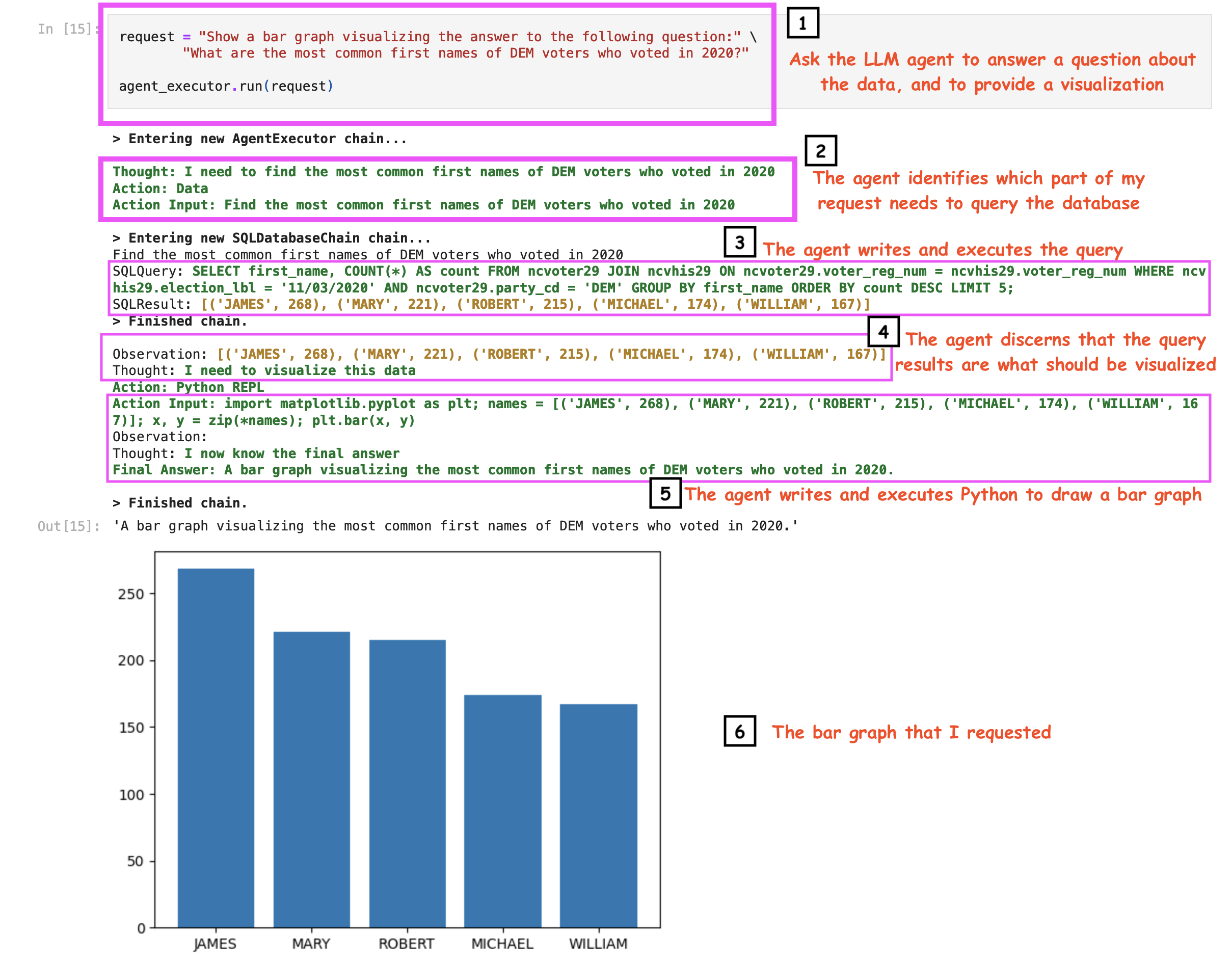Click the agent_executor.run(request) code line
1232x963 pixels.
[226, 86]
